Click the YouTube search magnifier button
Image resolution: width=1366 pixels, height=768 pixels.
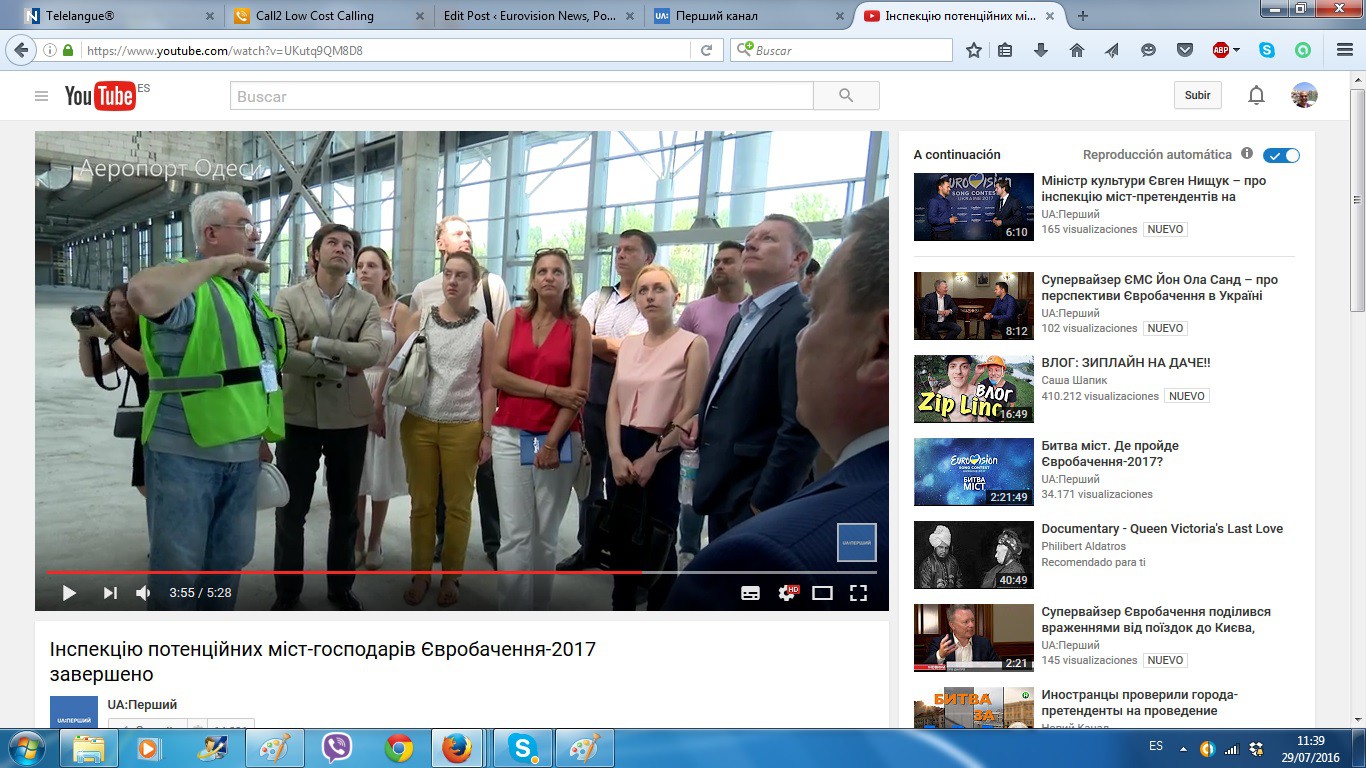[x=846, y=96]
